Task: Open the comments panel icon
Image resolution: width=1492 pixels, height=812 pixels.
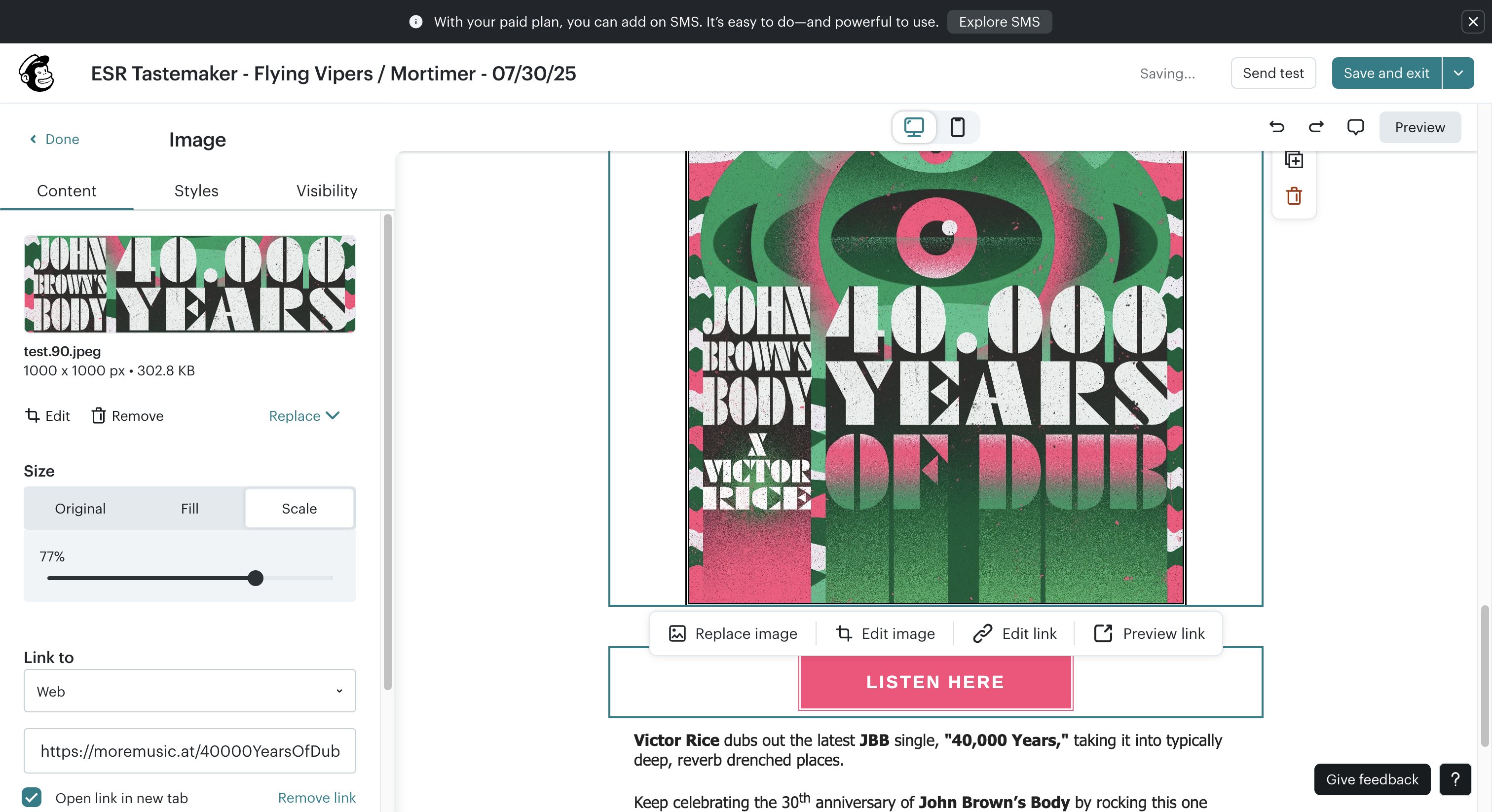Action: coord(1355,127)
